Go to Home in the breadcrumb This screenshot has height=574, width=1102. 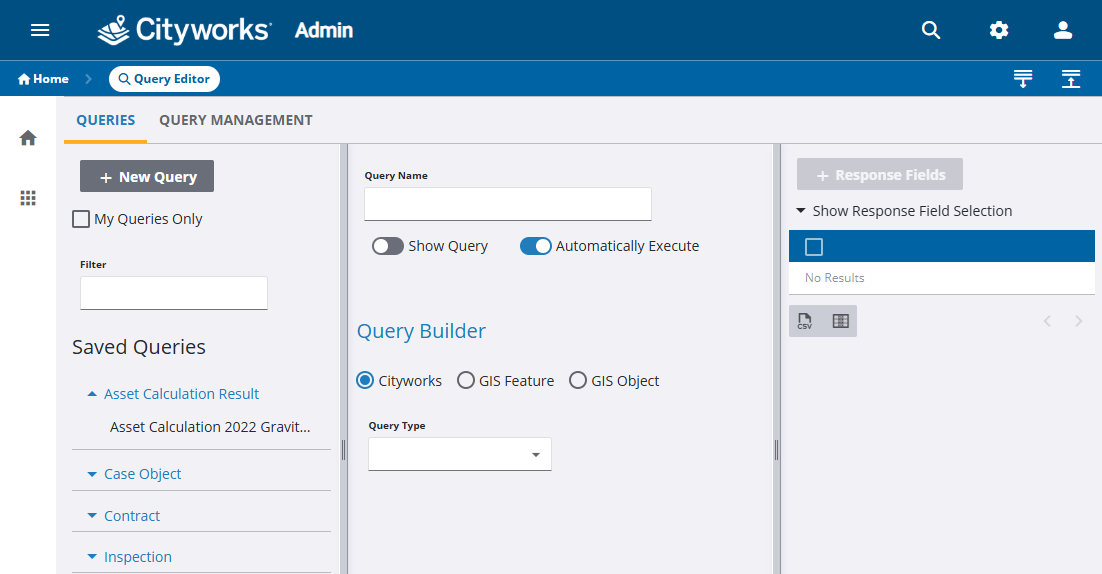pos(43,79)
